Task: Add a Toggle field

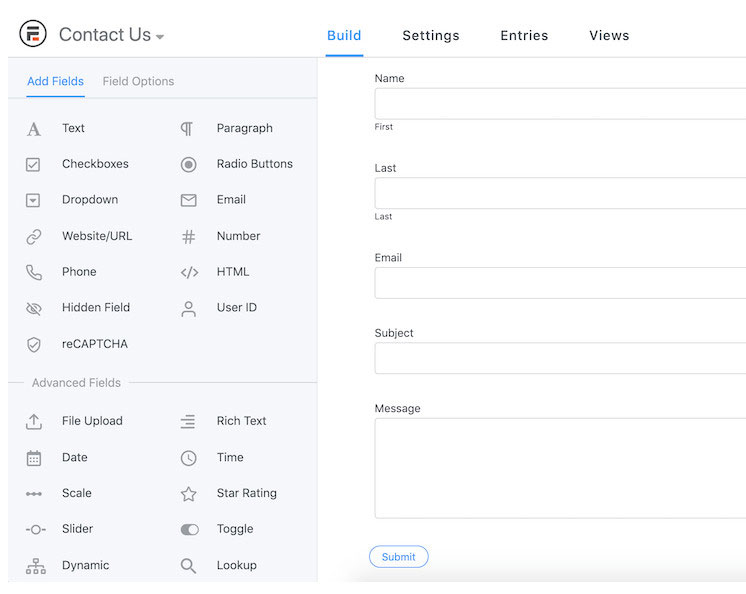Action: click(234, 529)
